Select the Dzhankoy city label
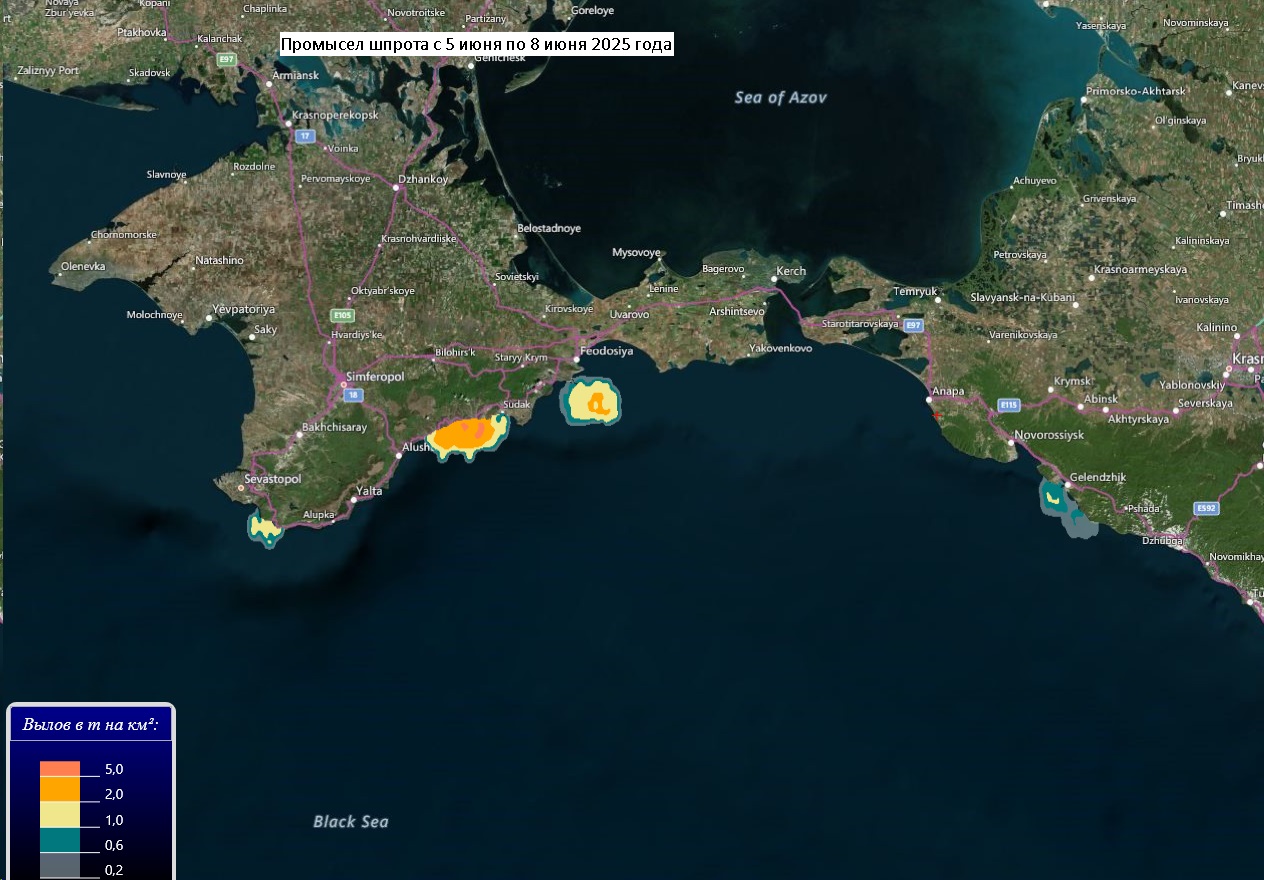1264x880 pixels. tap(423, 180)
